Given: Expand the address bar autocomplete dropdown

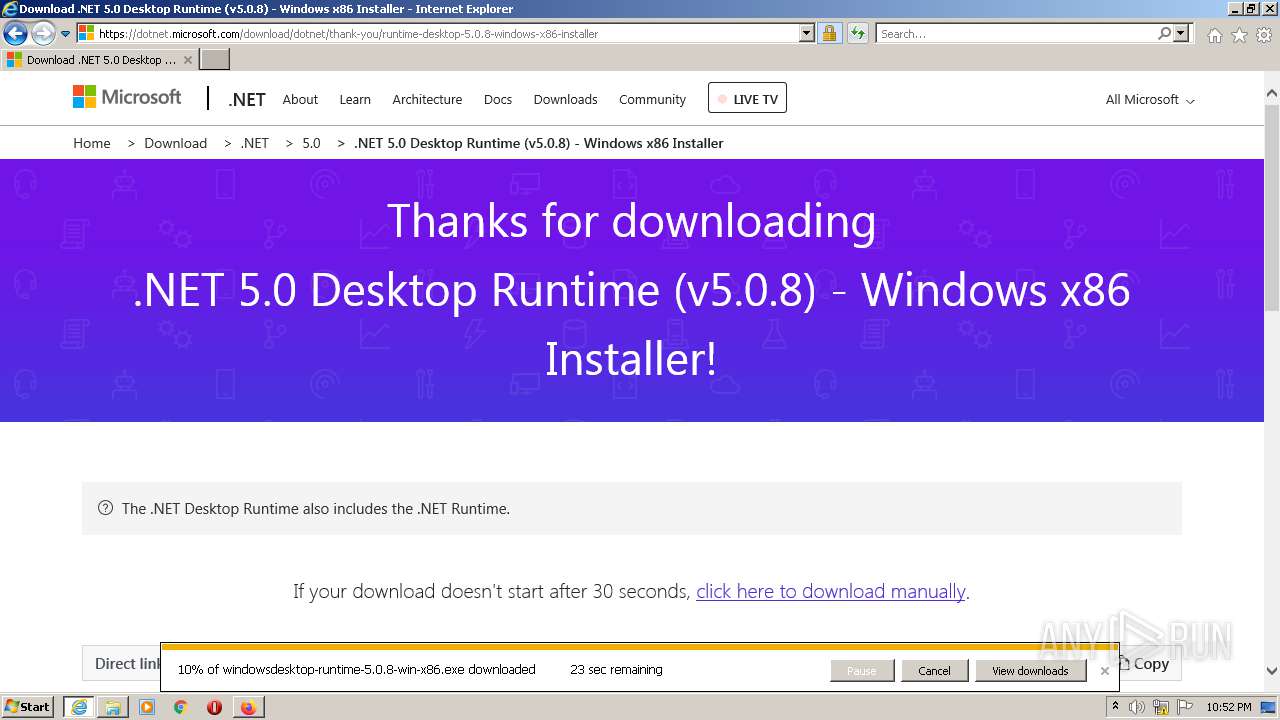Looking at the screenshot, I should point(807,34).
